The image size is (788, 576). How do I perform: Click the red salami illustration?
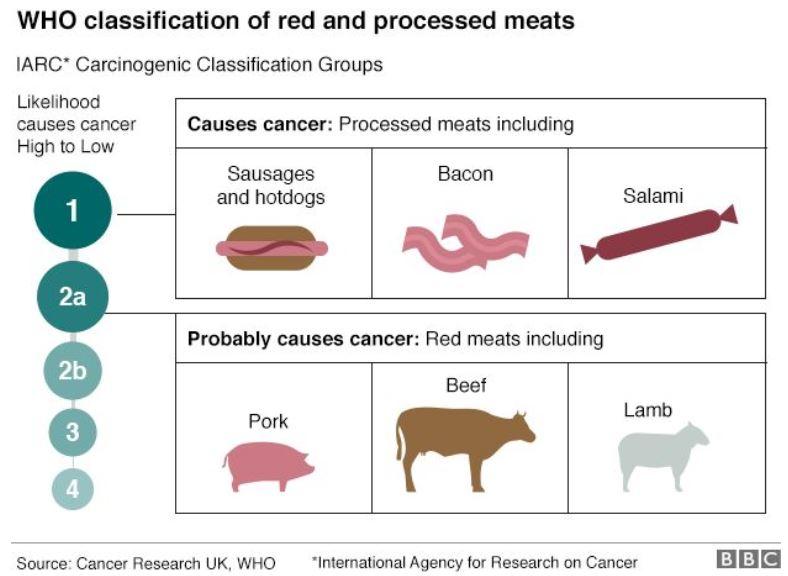(660, 235)
